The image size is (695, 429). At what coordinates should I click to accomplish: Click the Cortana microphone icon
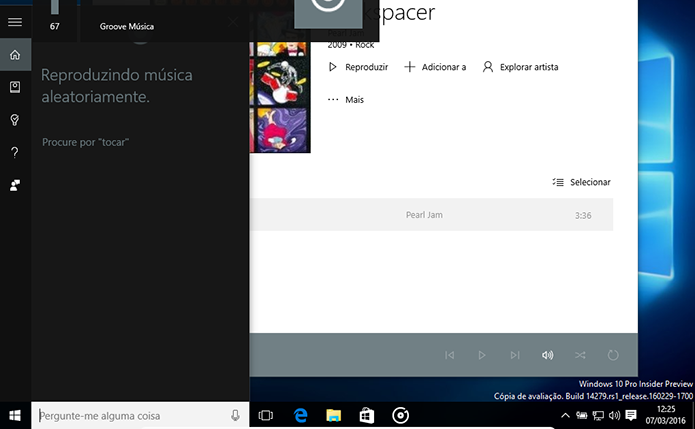click(235, 415)
